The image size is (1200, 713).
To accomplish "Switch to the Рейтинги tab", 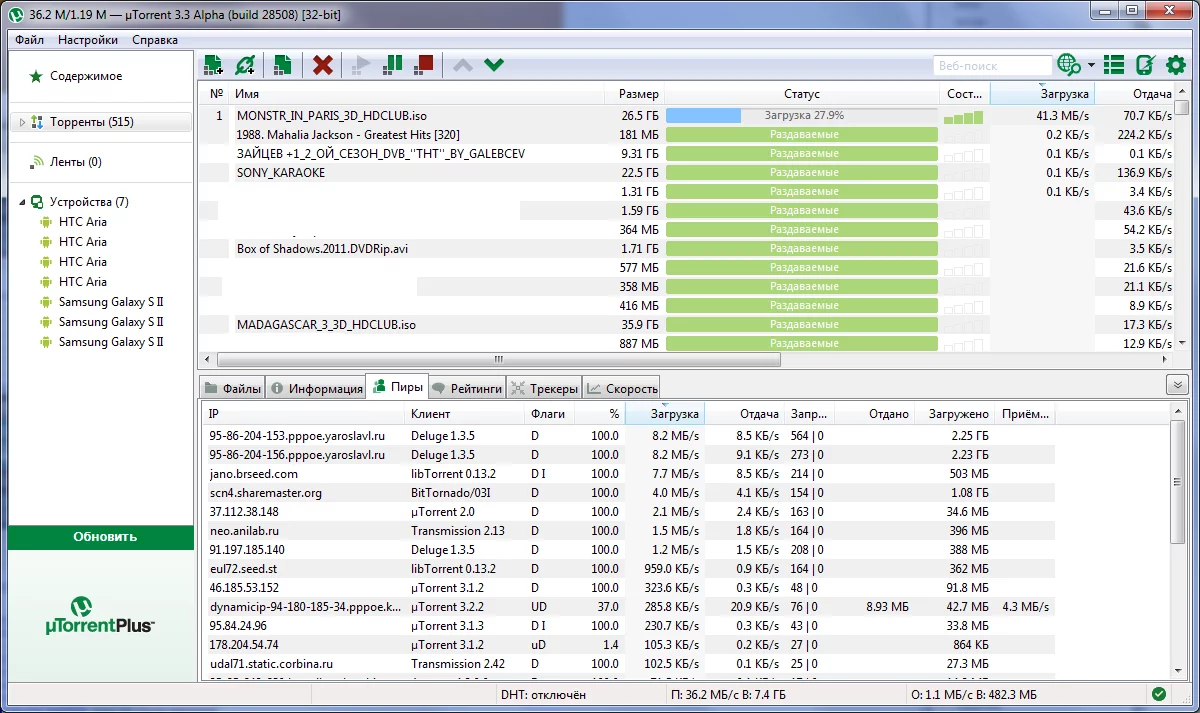I will pos(467,388).
